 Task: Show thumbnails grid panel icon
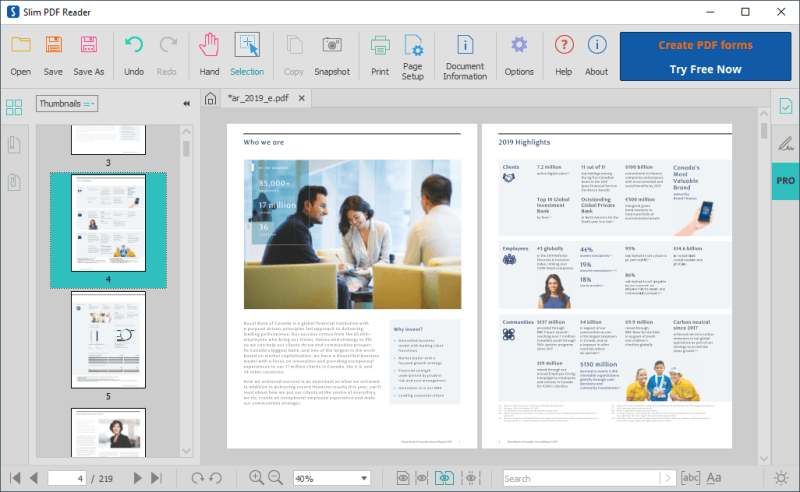pos(14,107)
